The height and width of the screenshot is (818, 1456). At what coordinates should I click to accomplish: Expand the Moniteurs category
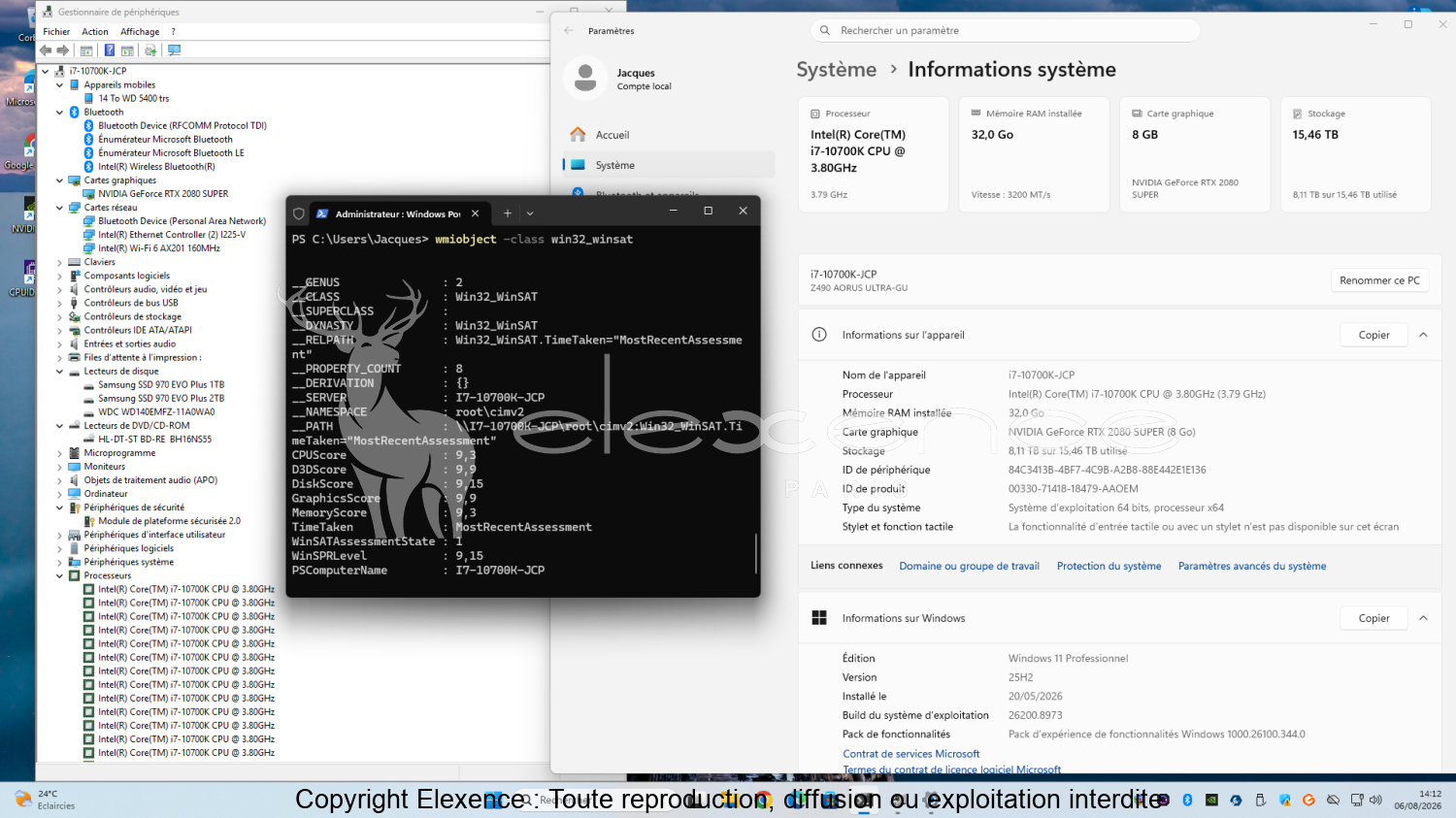(x=60, y=467)
